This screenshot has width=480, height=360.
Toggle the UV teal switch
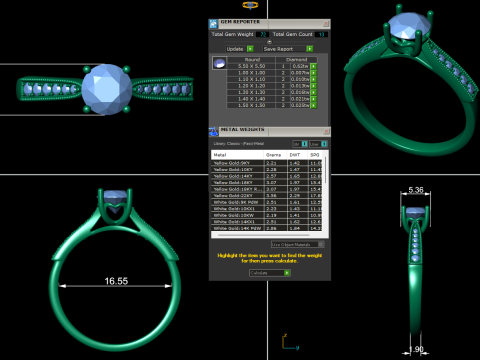[304, 144]
